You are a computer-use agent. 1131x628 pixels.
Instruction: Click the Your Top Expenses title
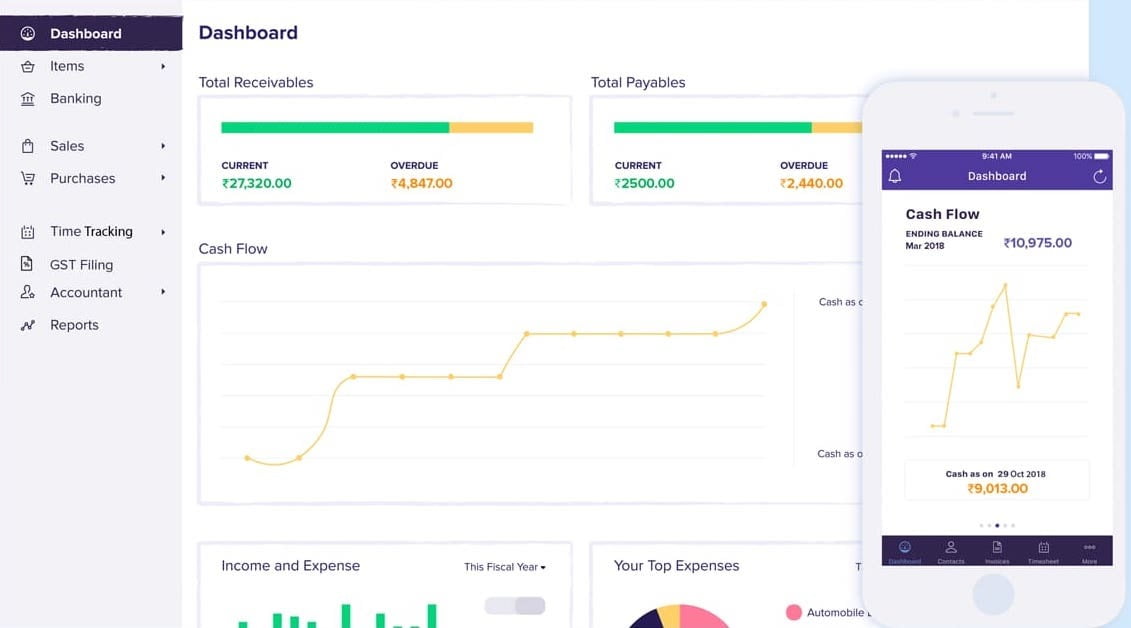pyautogui.click(x=677, y=565)
